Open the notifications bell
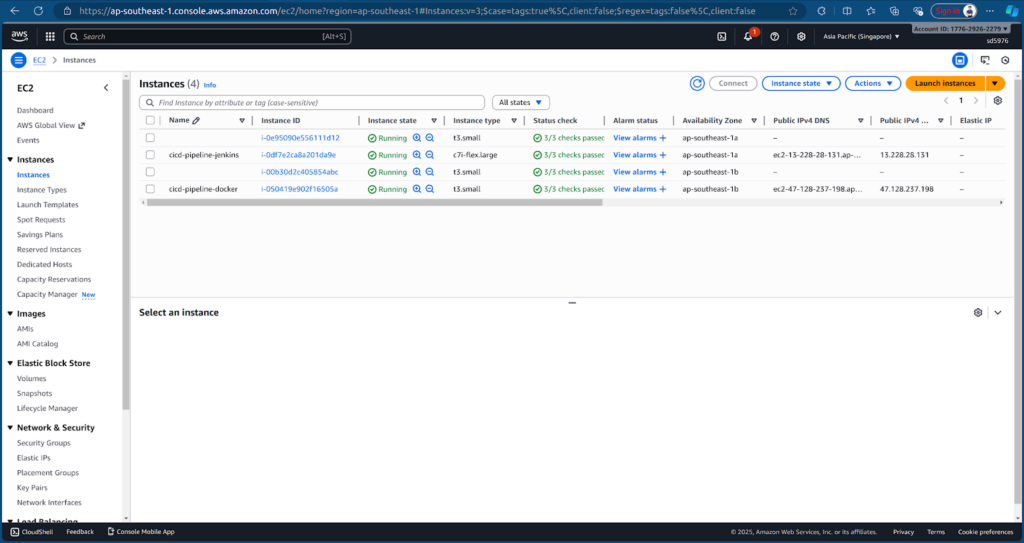This screenshot has height=543, width=1024. 748,36
